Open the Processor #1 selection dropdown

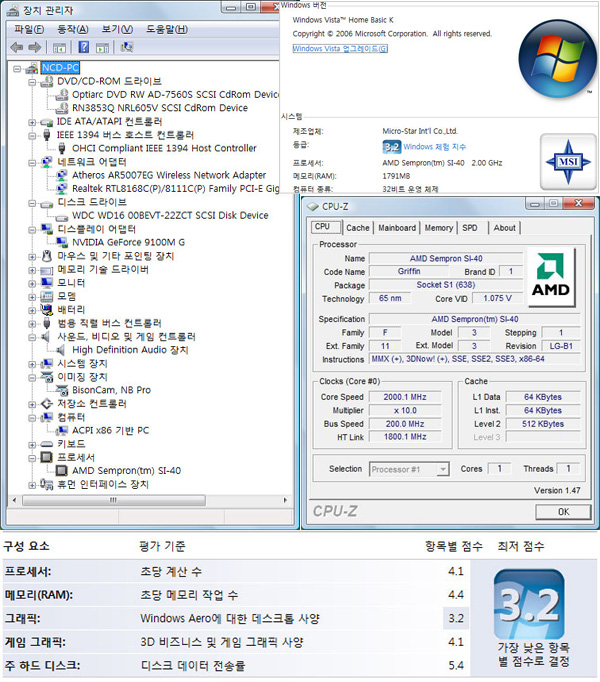(443, 469)
